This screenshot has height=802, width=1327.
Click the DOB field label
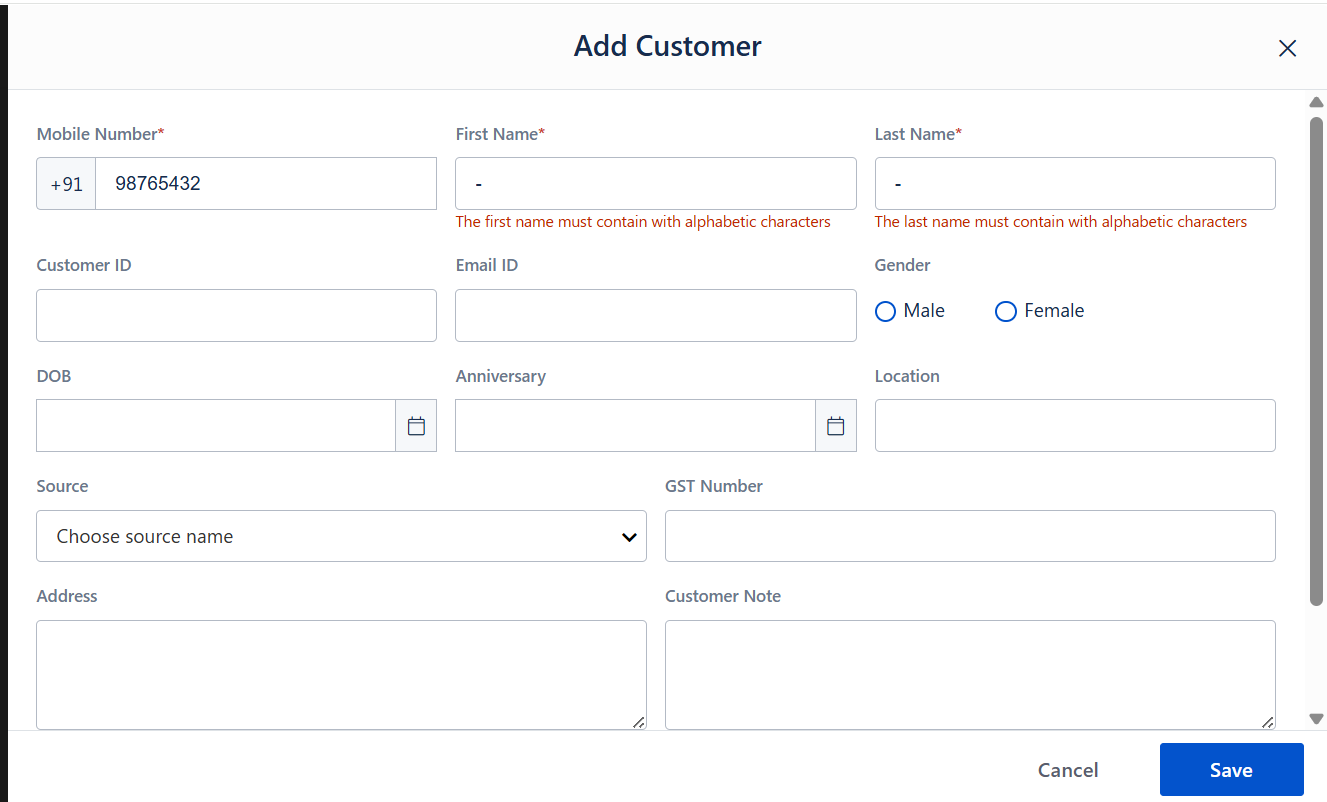54,376
